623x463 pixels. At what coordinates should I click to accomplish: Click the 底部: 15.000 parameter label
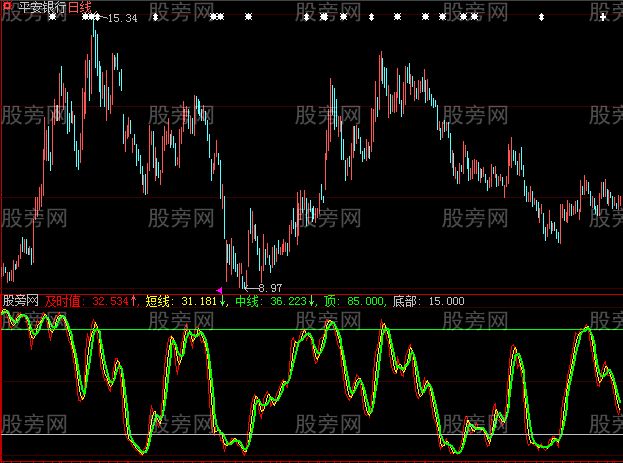(428, 299)
